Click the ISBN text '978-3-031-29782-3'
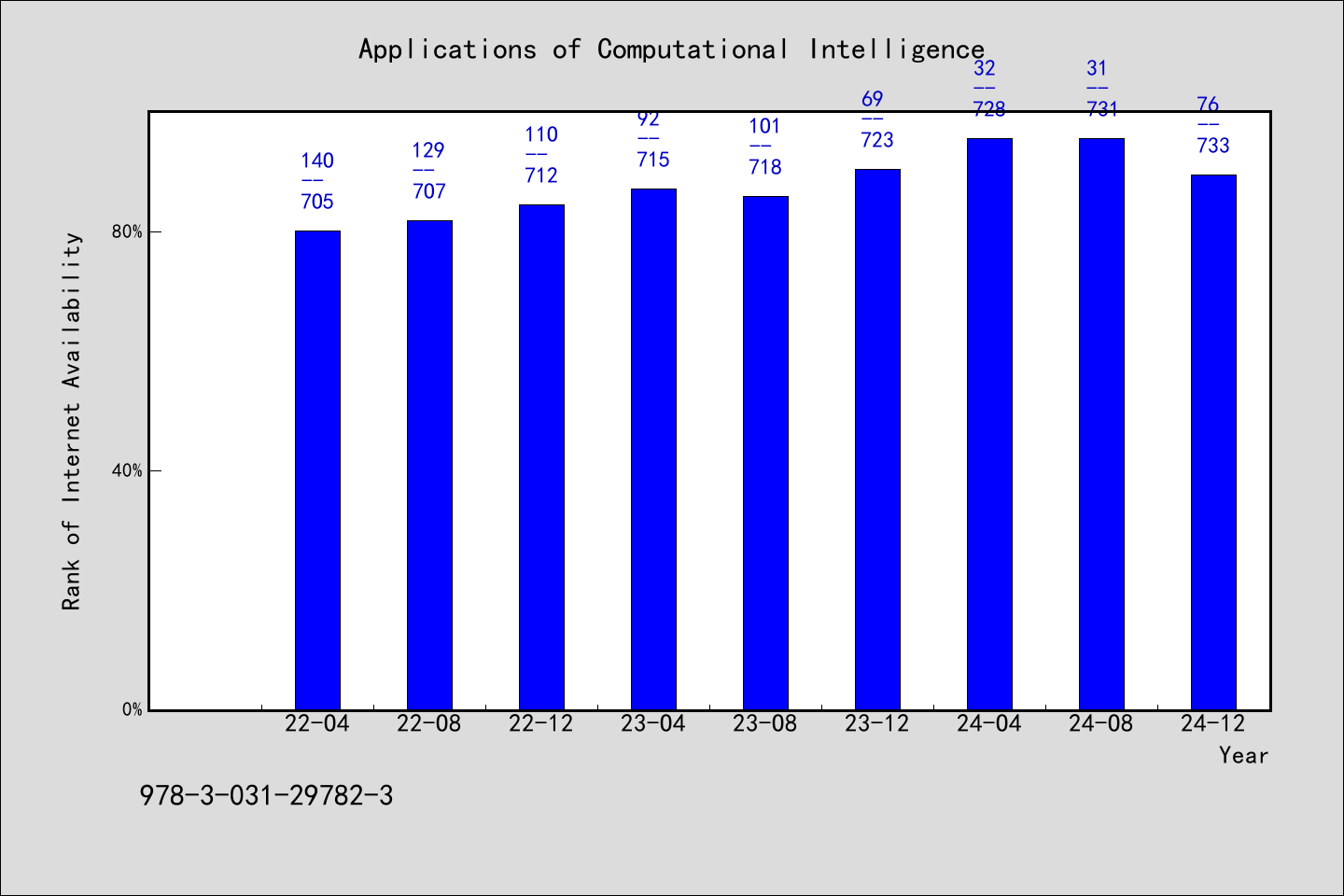Screen dimensions: 1344x896 [x=267, y=796]
